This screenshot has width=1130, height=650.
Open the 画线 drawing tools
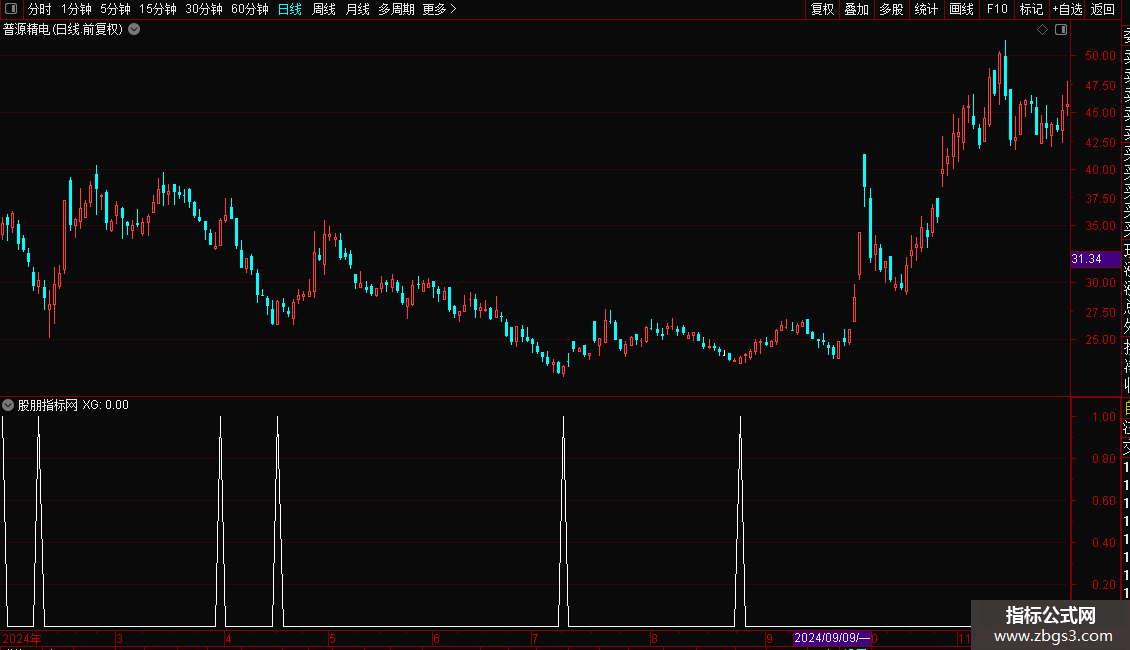point(961,9)
